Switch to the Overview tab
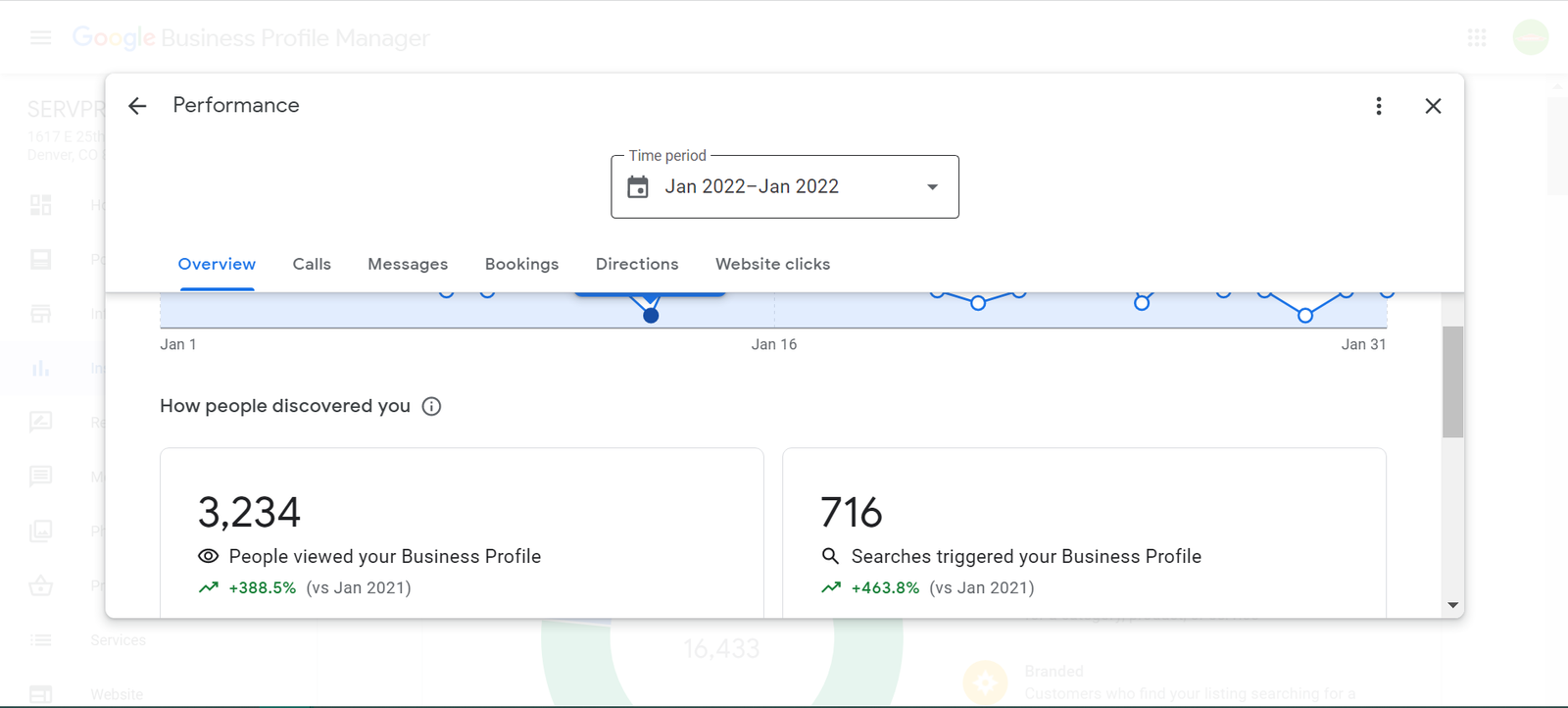 click(217, 264)
